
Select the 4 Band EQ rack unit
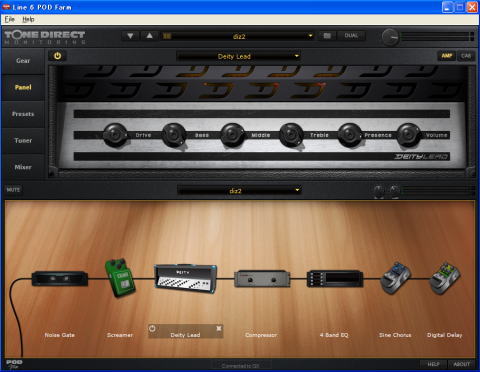click(335, 279)
